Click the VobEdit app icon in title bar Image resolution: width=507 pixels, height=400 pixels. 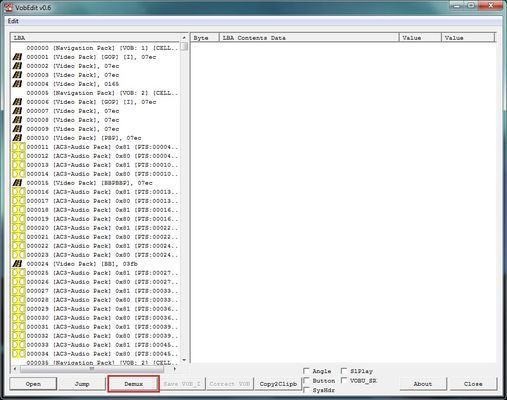tap(8, 7)
